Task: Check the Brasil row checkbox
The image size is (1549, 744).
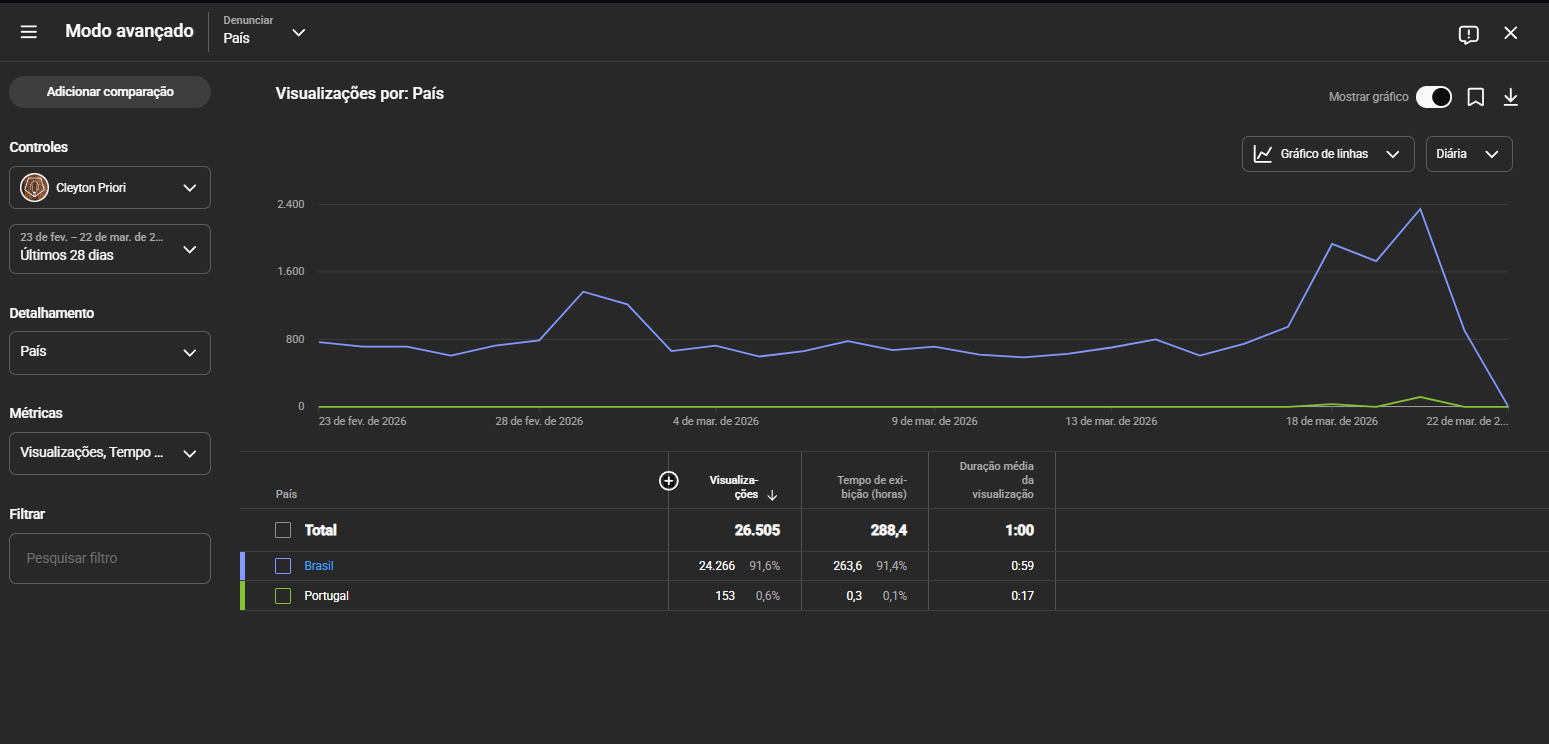Action: (x=283, y=566)
